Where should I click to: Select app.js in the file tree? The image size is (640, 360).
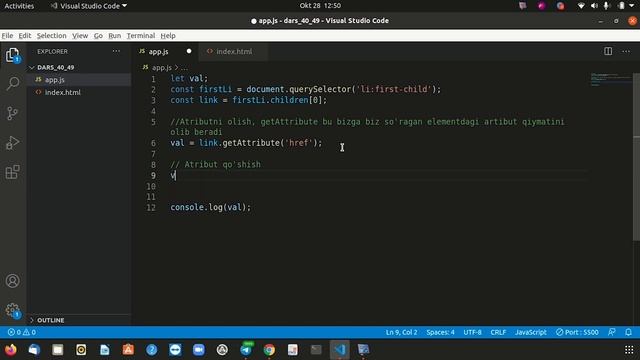click(55, 80)
